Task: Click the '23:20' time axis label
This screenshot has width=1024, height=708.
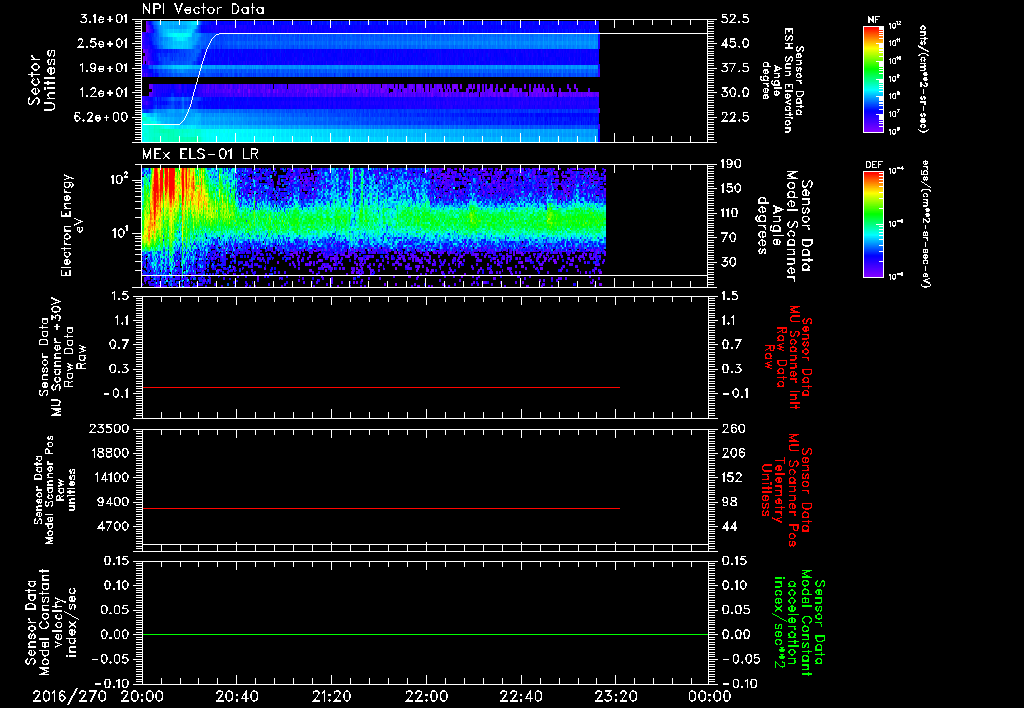Action: pos(615,696)
